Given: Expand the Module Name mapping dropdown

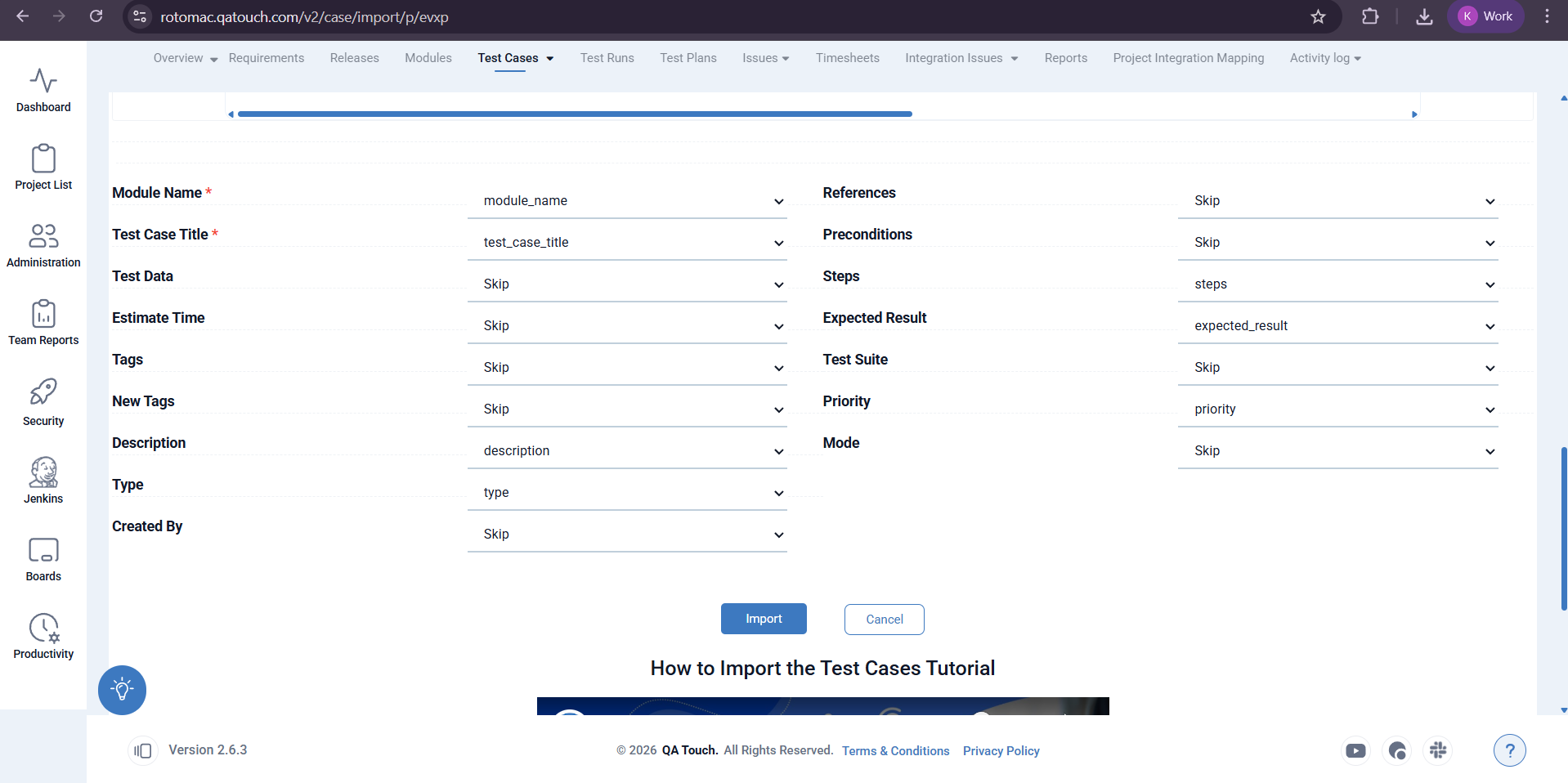Looking at the screenshot, I should [627, 201].
